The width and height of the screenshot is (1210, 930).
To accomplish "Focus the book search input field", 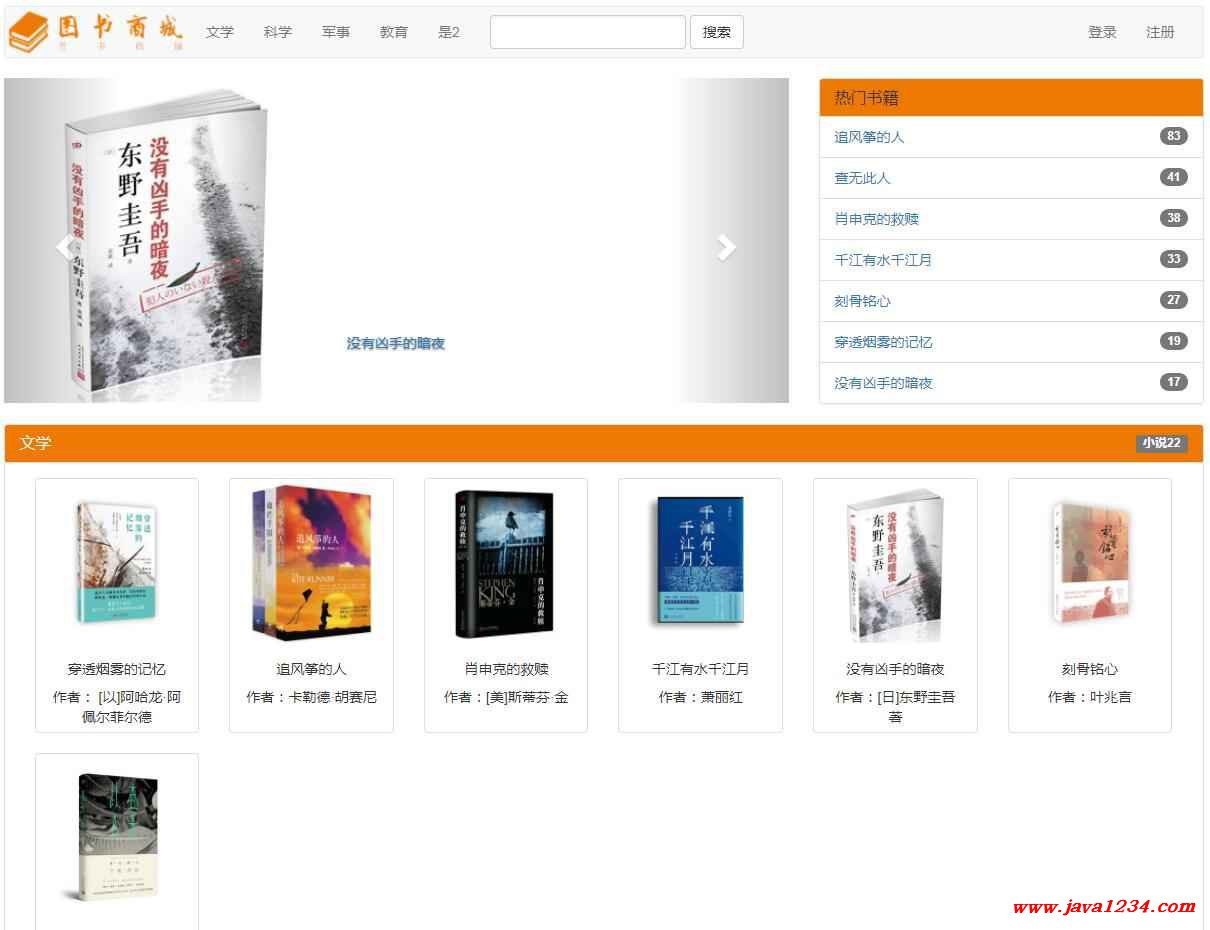I will tap(588, 32).
